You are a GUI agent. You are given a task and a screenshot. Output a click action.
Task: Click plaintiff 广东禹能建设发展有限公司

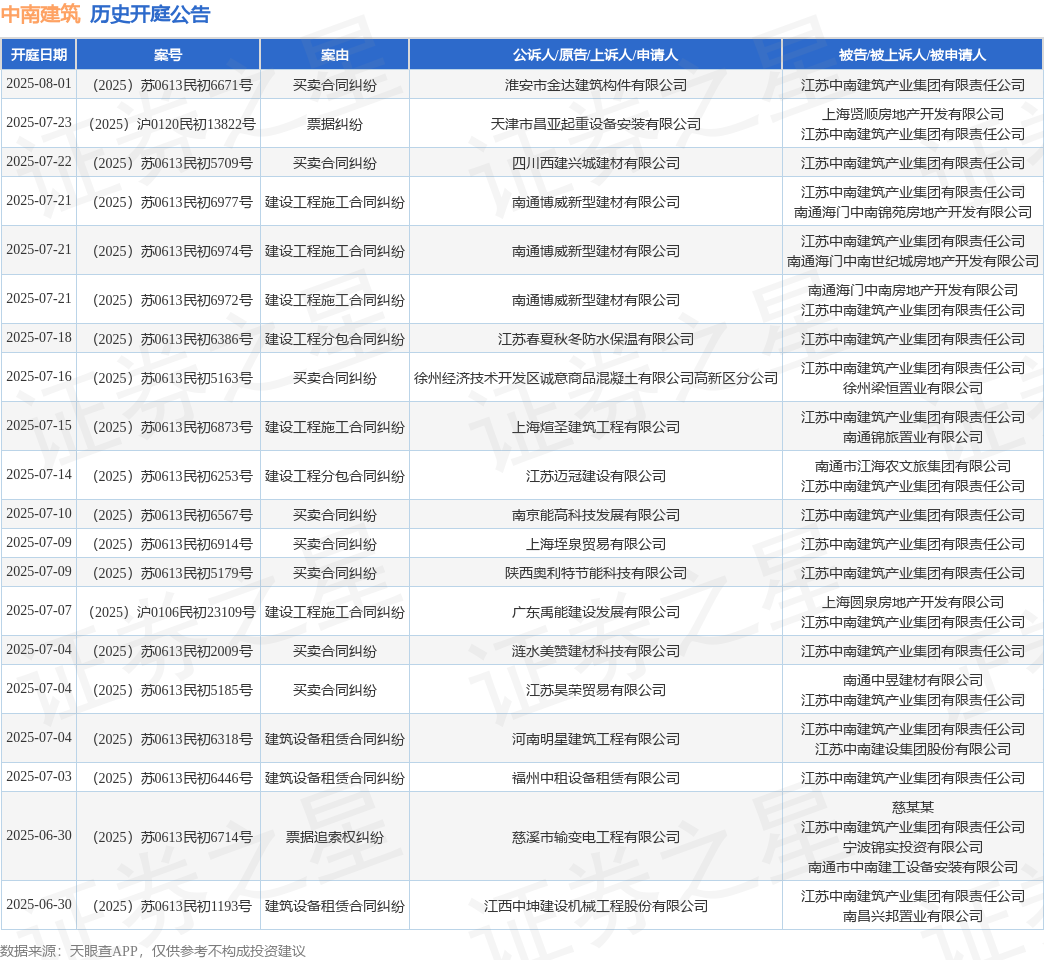click(x=595, y=612)
